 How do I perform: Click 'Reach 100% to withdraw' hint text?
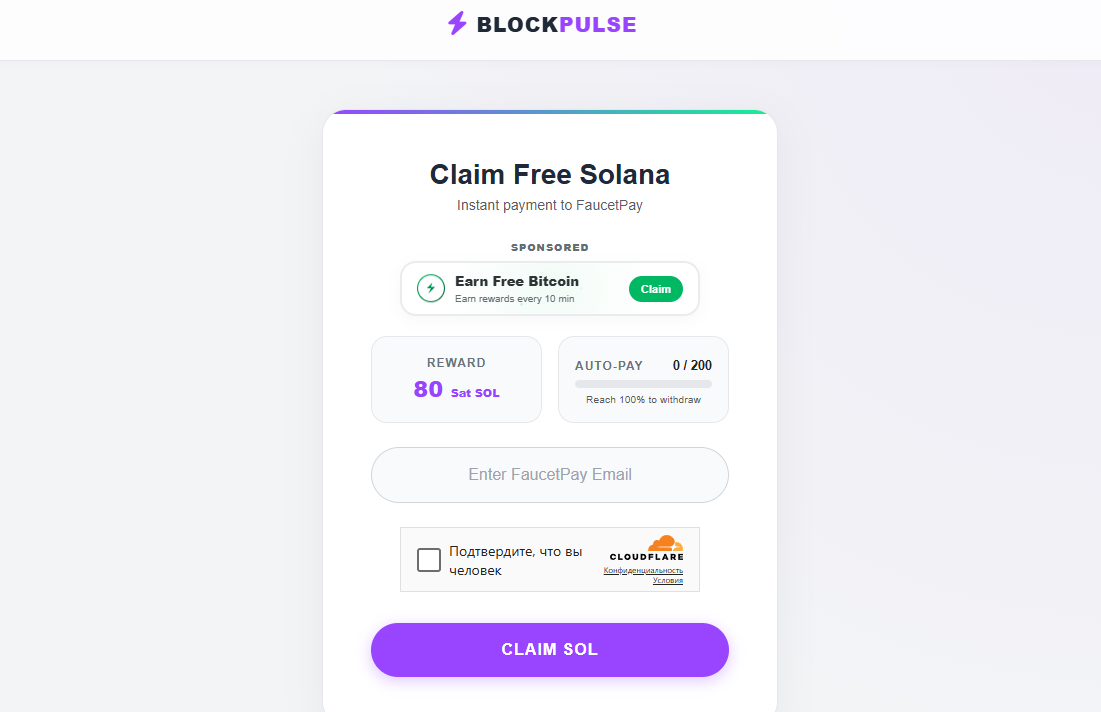pyautogui.click(x=643, y=400)
